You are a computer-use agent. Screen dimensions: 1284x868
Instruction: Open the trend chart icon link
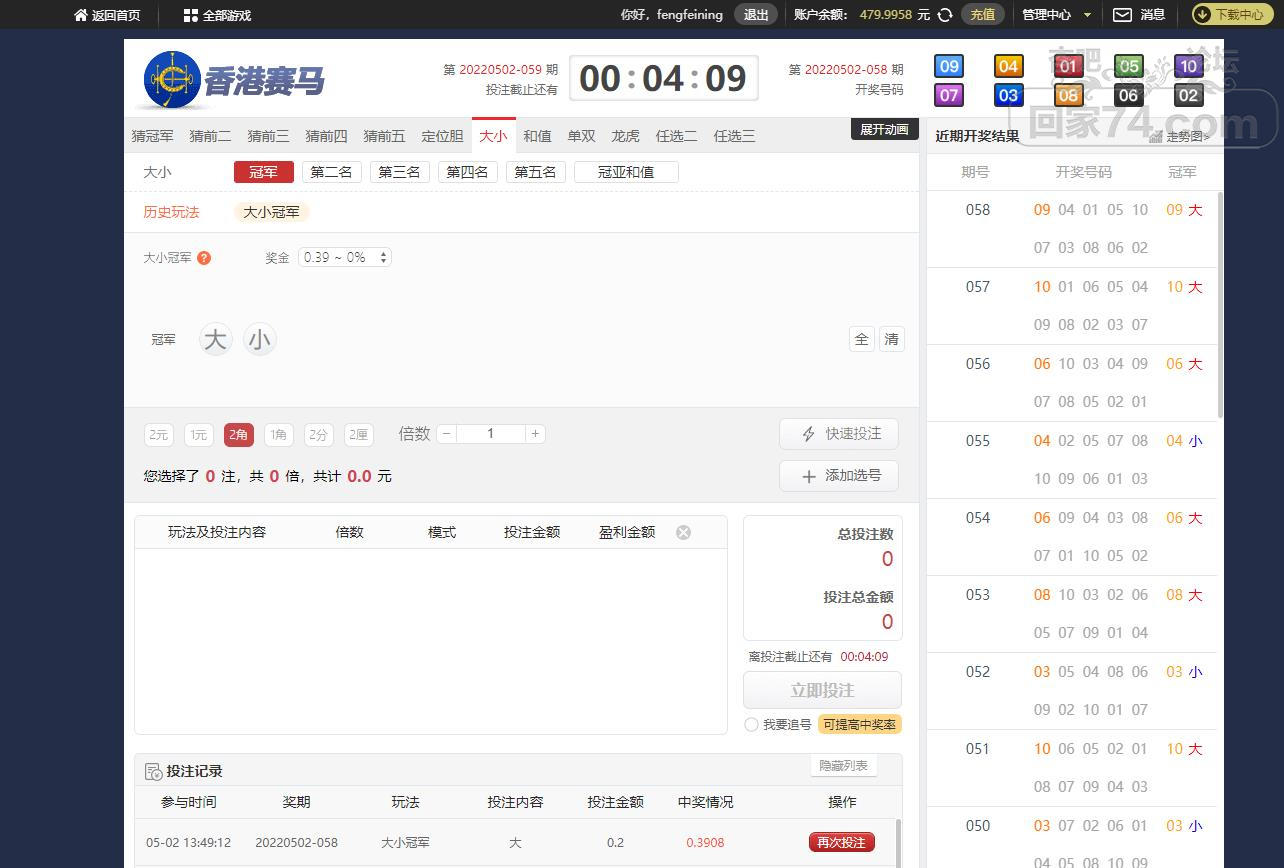click(1157, 137)
